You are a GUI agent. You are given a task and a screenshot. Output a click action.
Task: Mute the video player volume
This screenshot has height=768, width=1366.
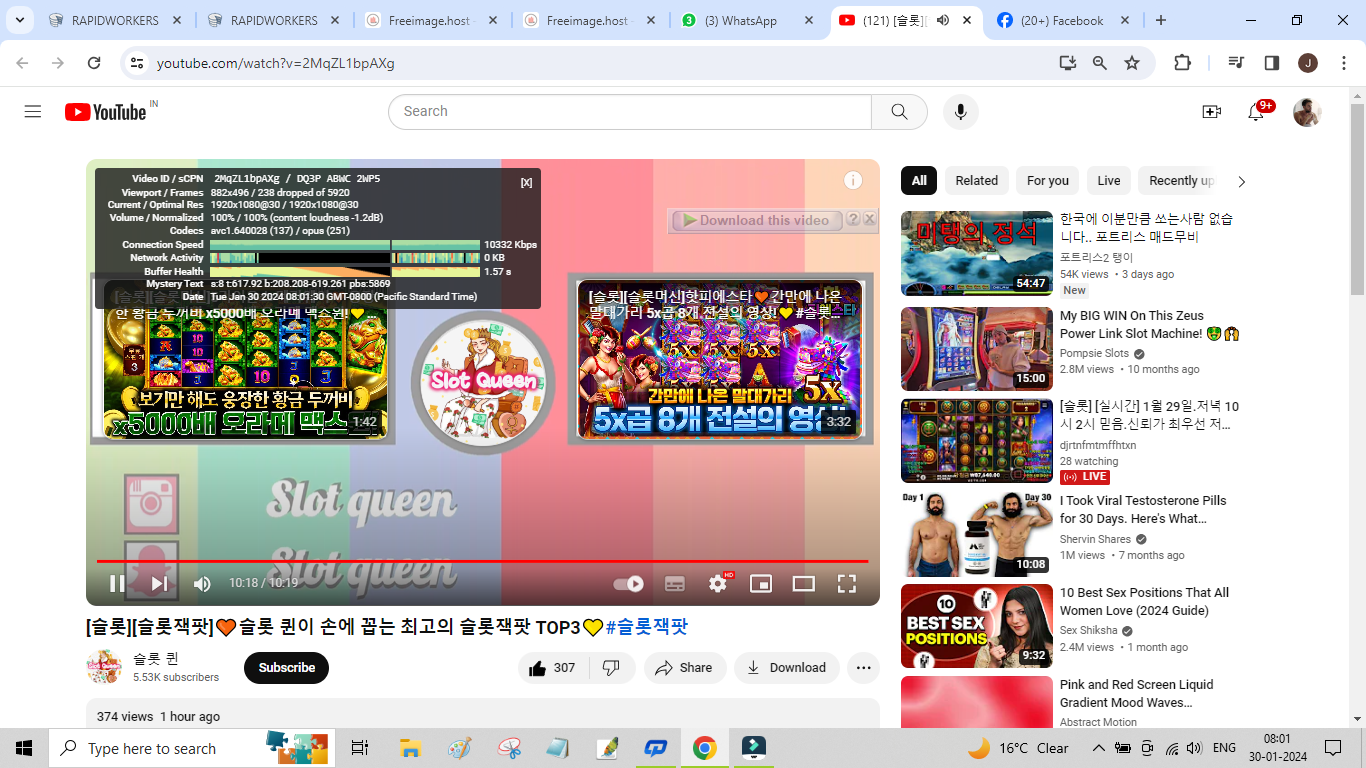202,584
